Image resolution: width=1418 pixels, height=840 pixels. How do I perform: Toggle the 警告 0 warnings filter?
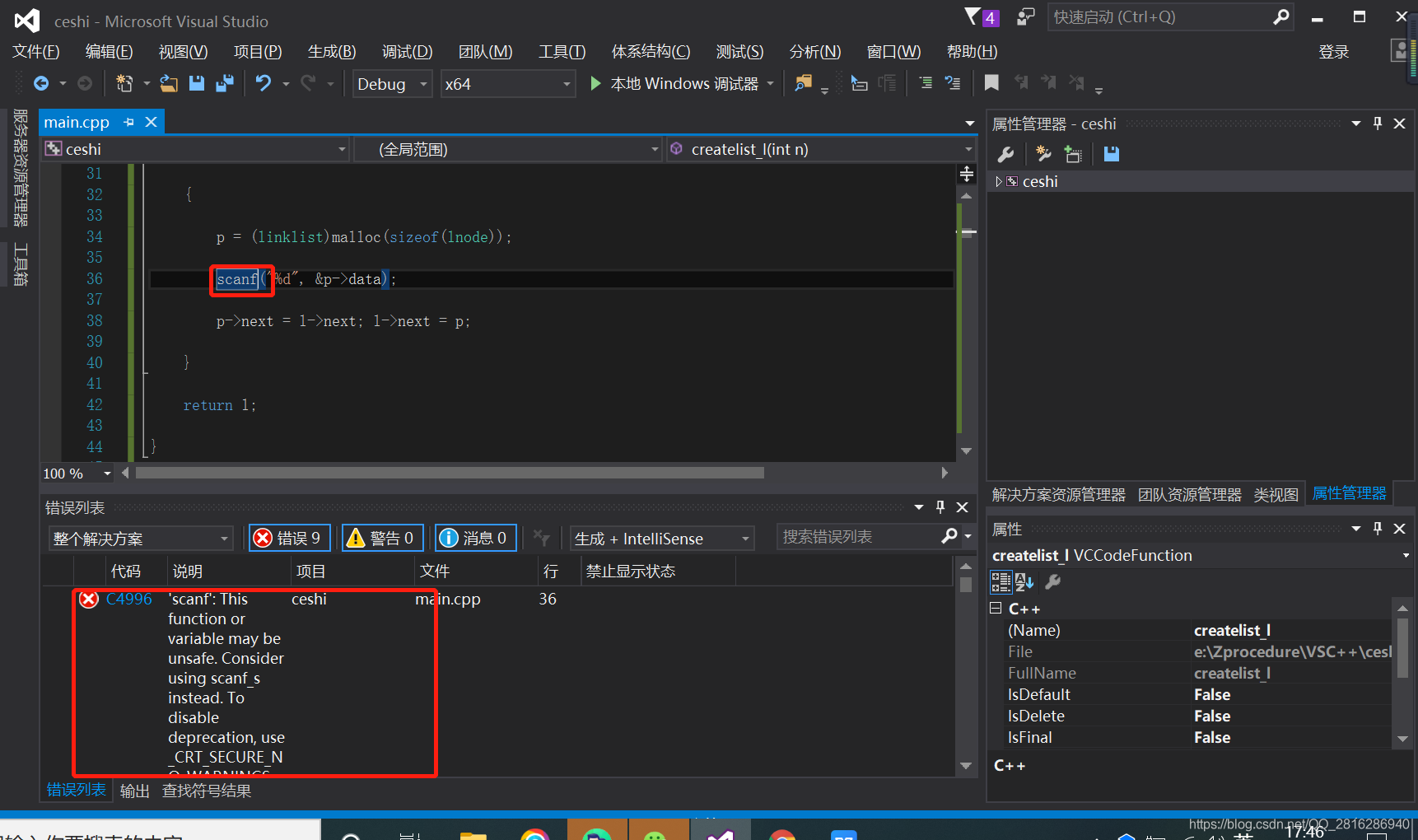coord(383,538)
